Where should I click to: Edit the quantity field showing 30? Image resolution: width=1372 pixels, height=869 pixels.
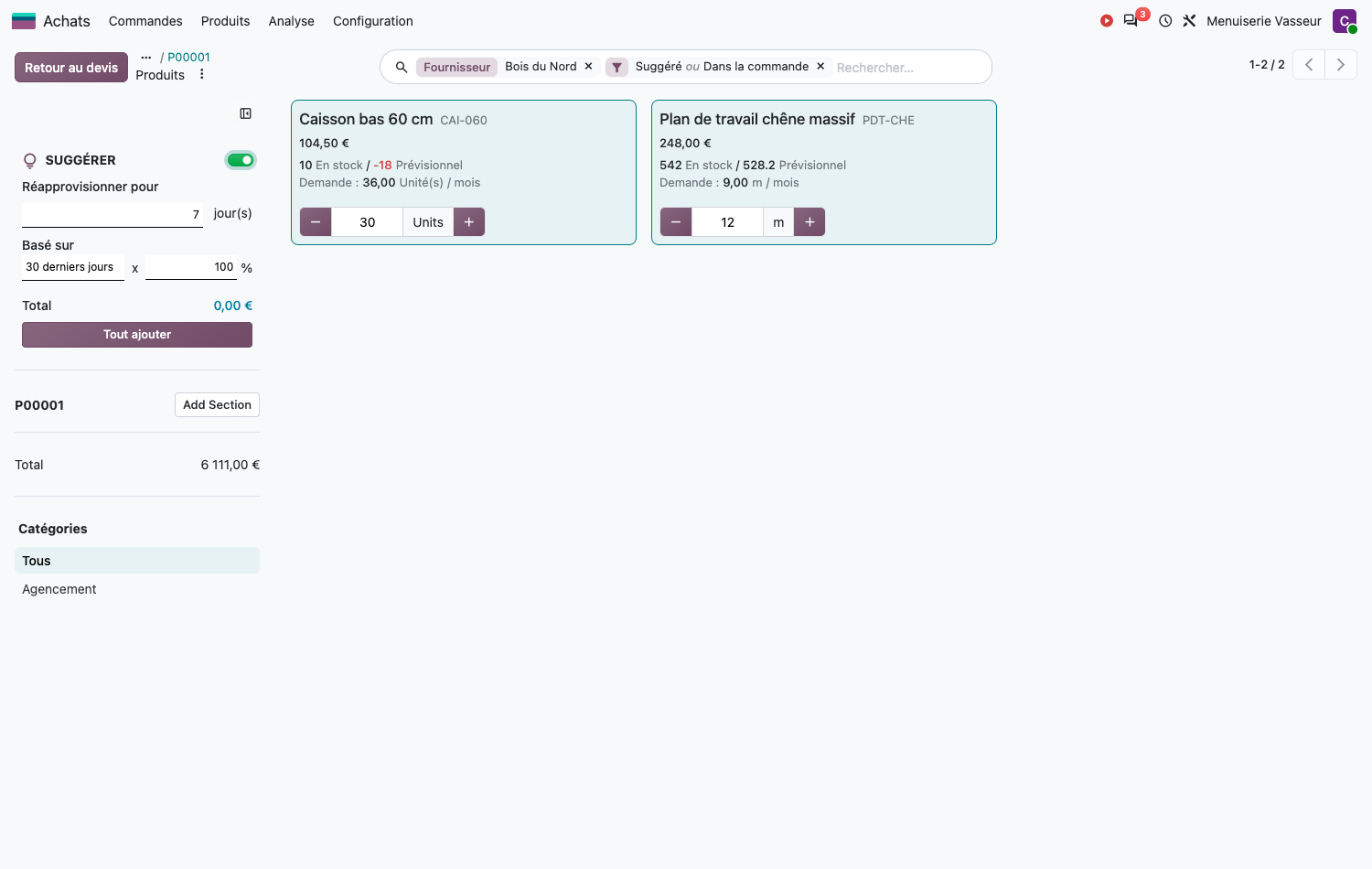click(x=368, y=222)
